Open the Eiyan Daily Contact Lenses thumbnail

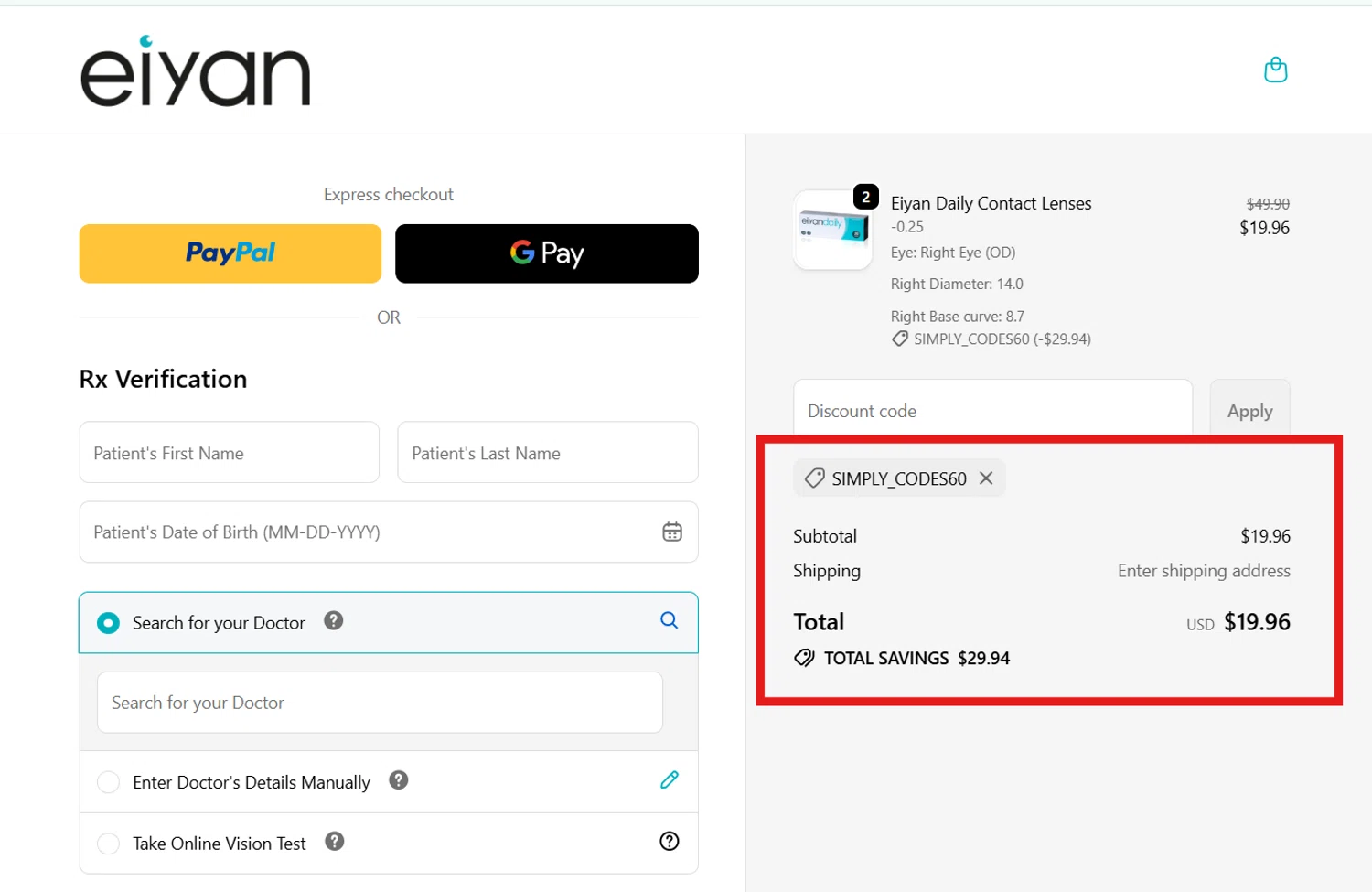coord(833,230)
